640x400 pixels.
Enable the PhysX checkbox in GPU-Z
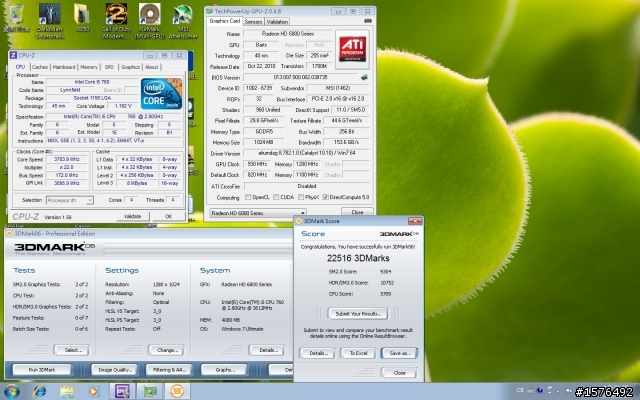click(301, 197)
